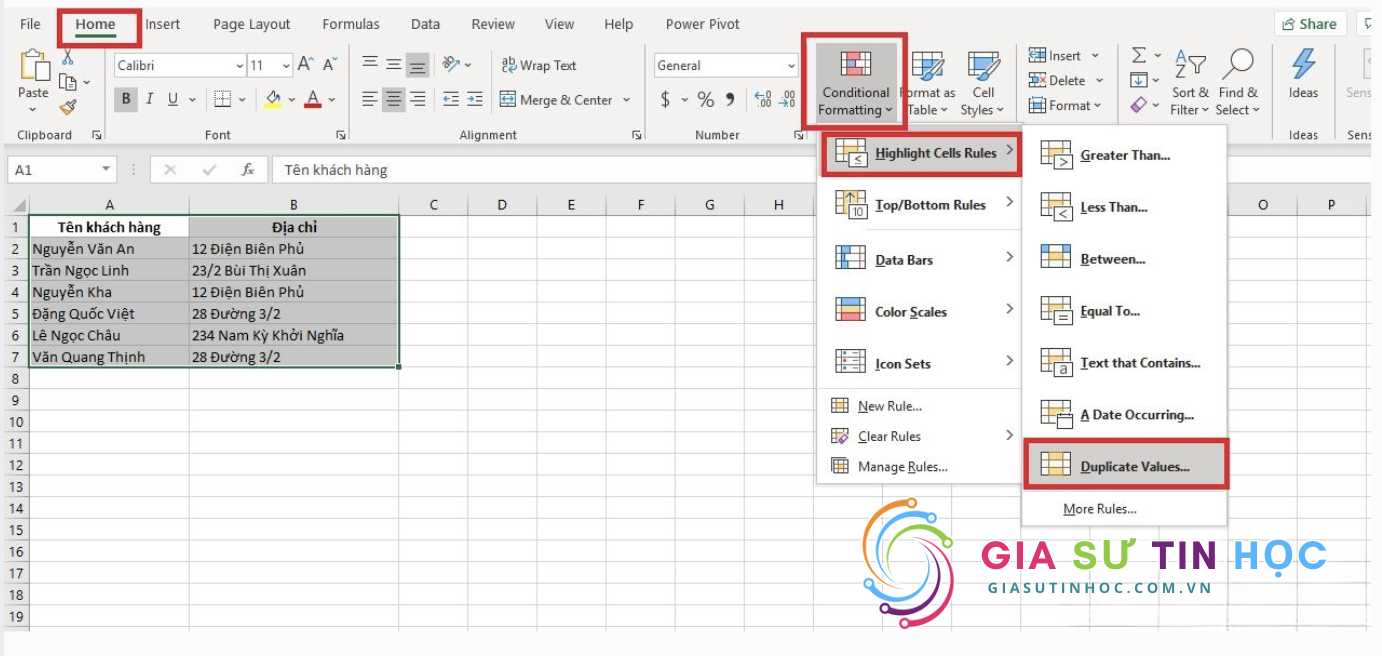Select the Format Painter brush icon
Image resolution: width=1382 pixels, height=656 pixels.
tap(67, 106)
